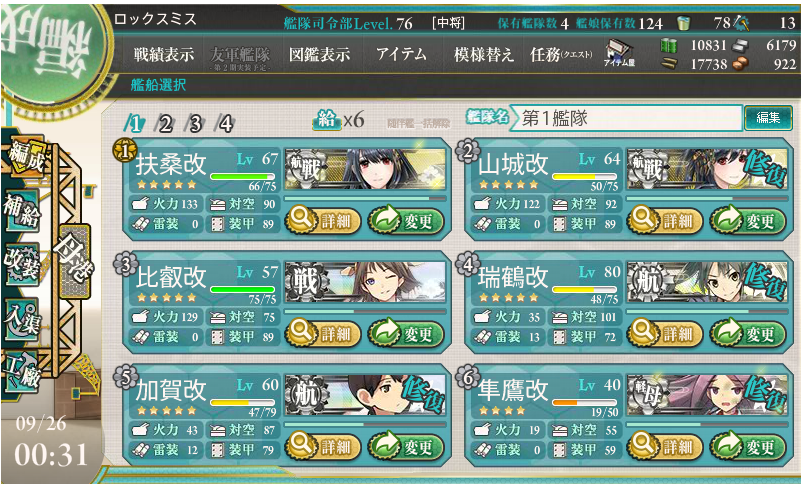Click the 加賀改 HP gauge bar
Screen dimensions: 801x486
tap(243, 402)
